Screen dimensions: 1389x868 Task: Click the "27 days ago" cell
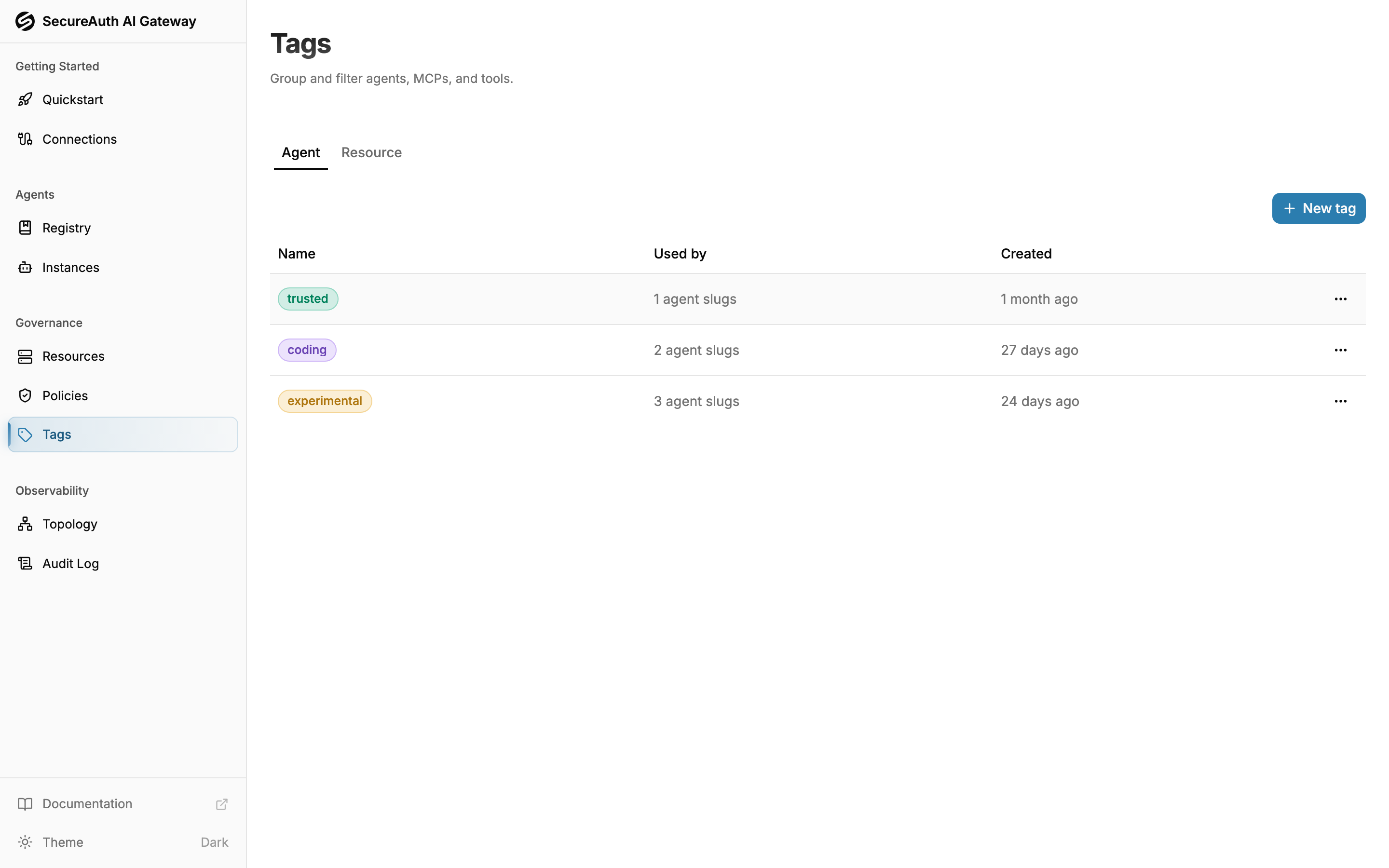tap(1039, 350)
